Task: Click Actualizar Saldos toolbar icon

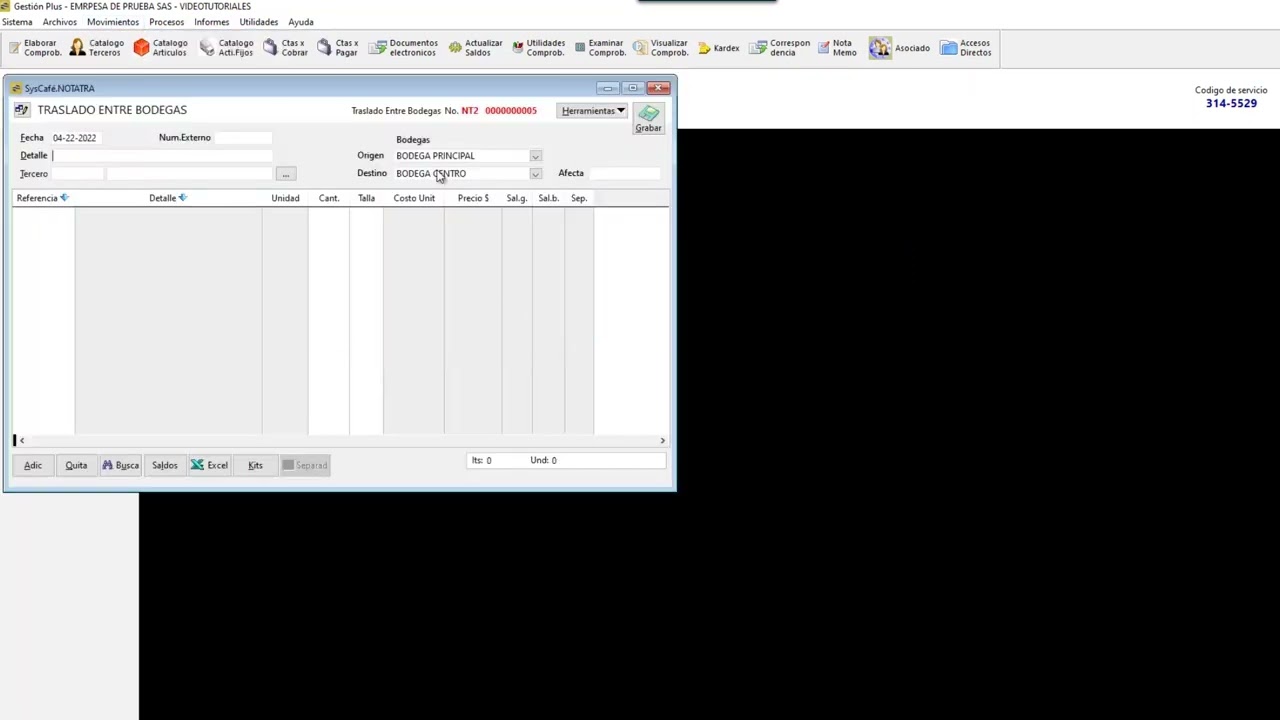Action: click(476, 48)
